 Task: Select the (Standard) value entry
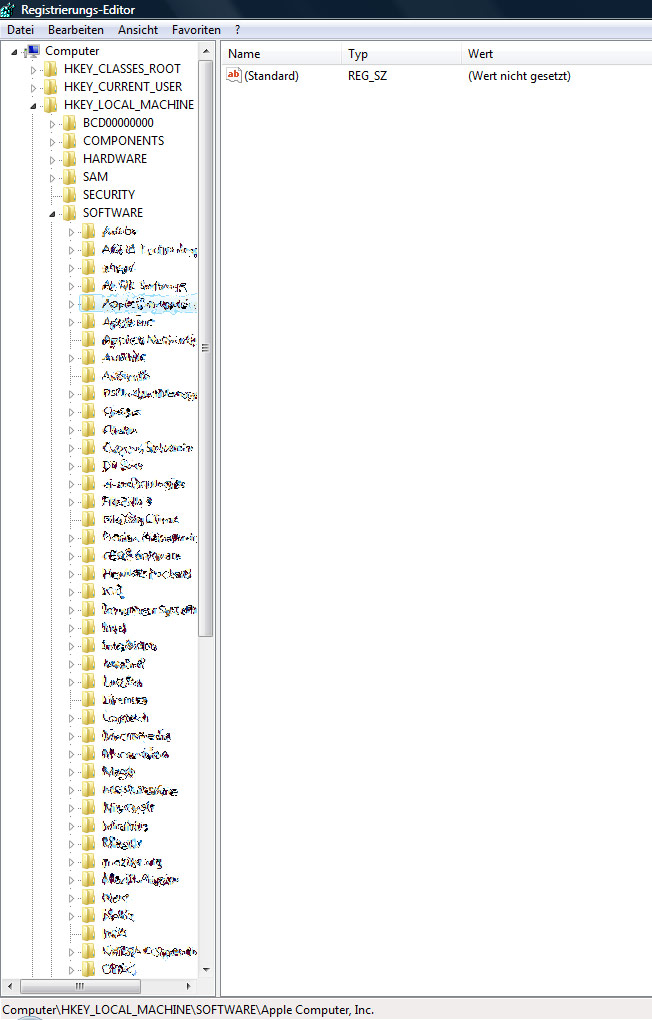pyautogui.click(x=271, y=76)
